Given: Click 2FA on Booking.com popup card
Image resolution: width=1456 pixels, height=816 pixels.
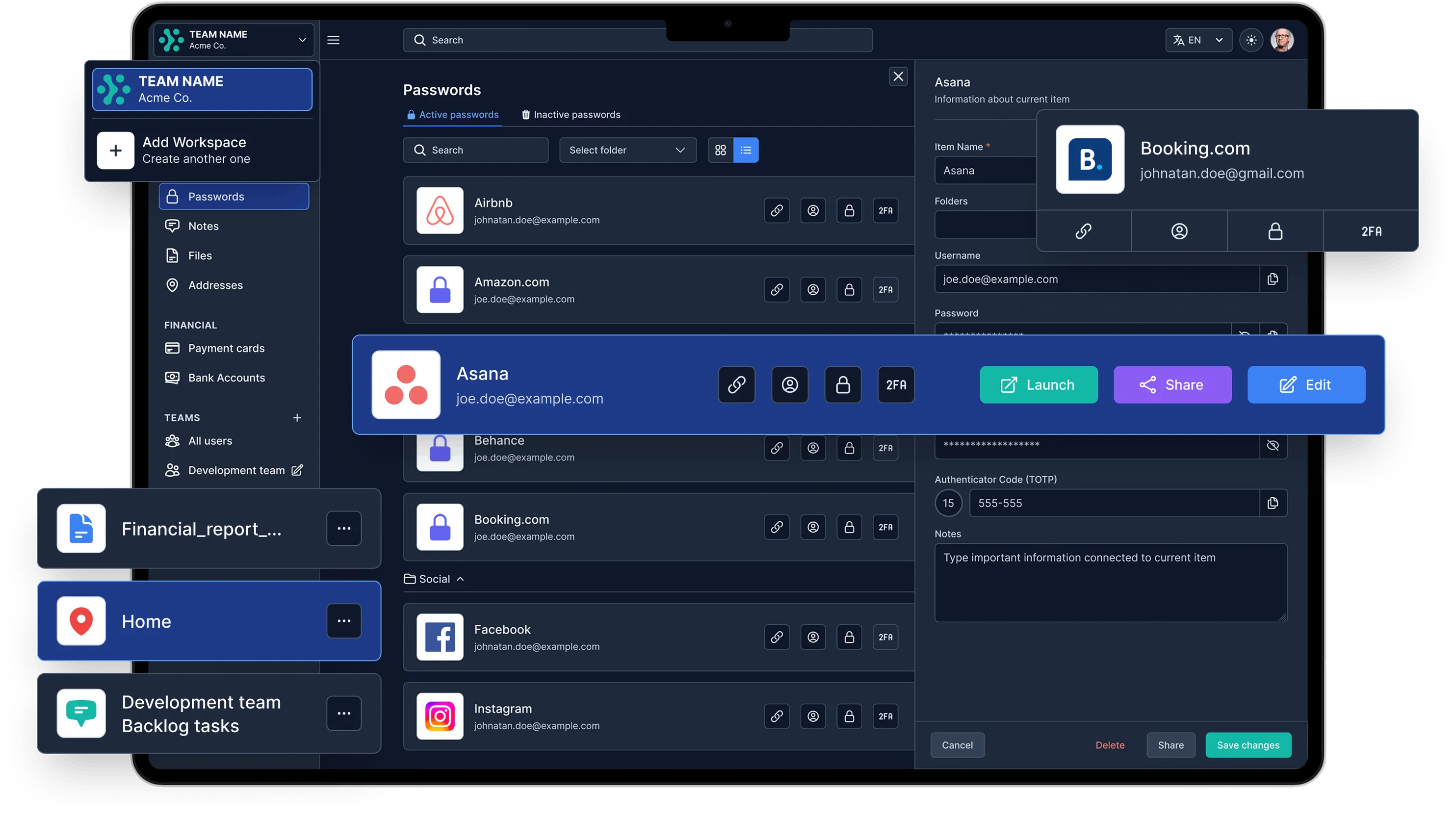Looking at the screenshot, I should 1371,231.
